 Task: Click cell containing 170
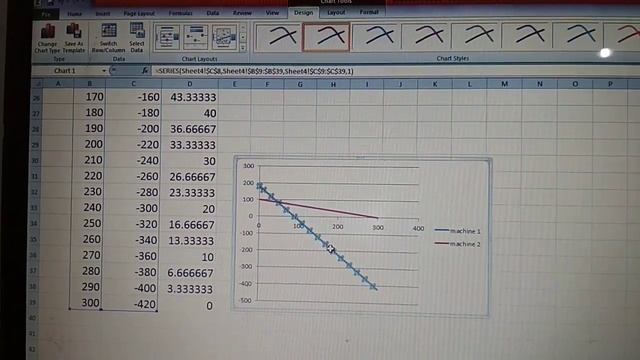90,97
